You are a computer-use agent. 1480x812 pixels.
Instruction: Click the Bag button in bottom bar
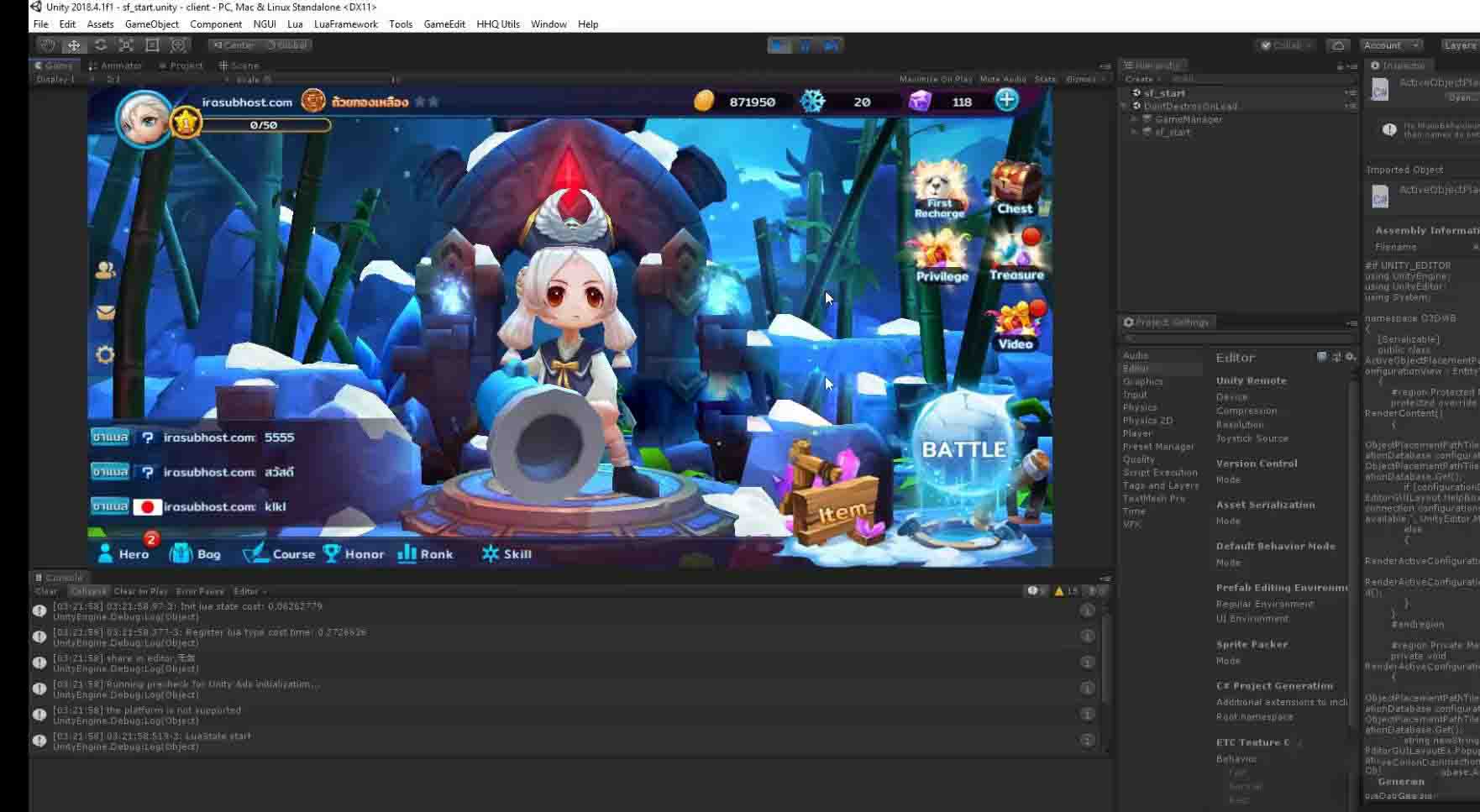click(195, 554)
